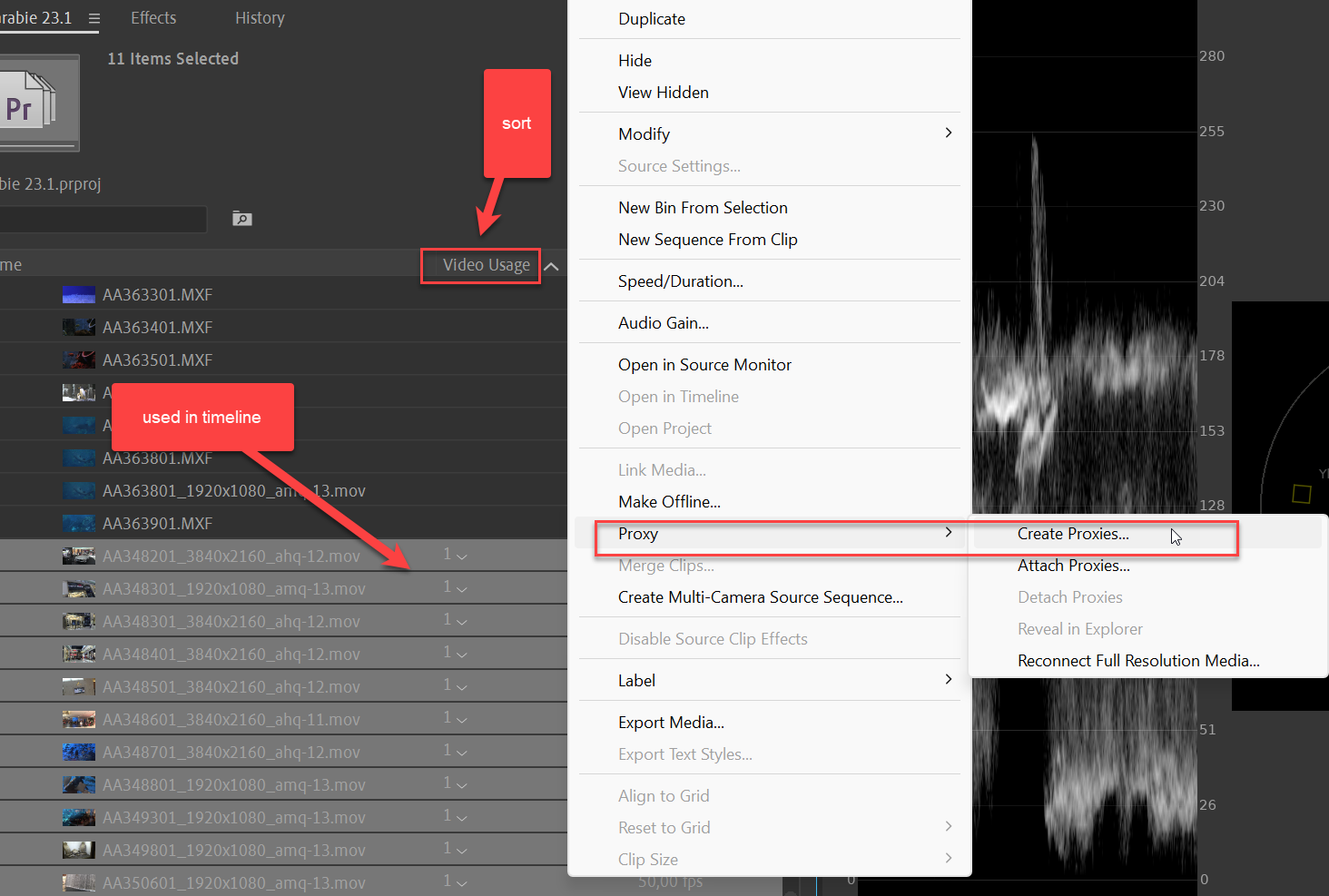Screen dimensions: 1329x896
Task: Click the thumbnail of AA348201_3840x2160_ahq-12.mov
Action: click(x=78, y=555)
